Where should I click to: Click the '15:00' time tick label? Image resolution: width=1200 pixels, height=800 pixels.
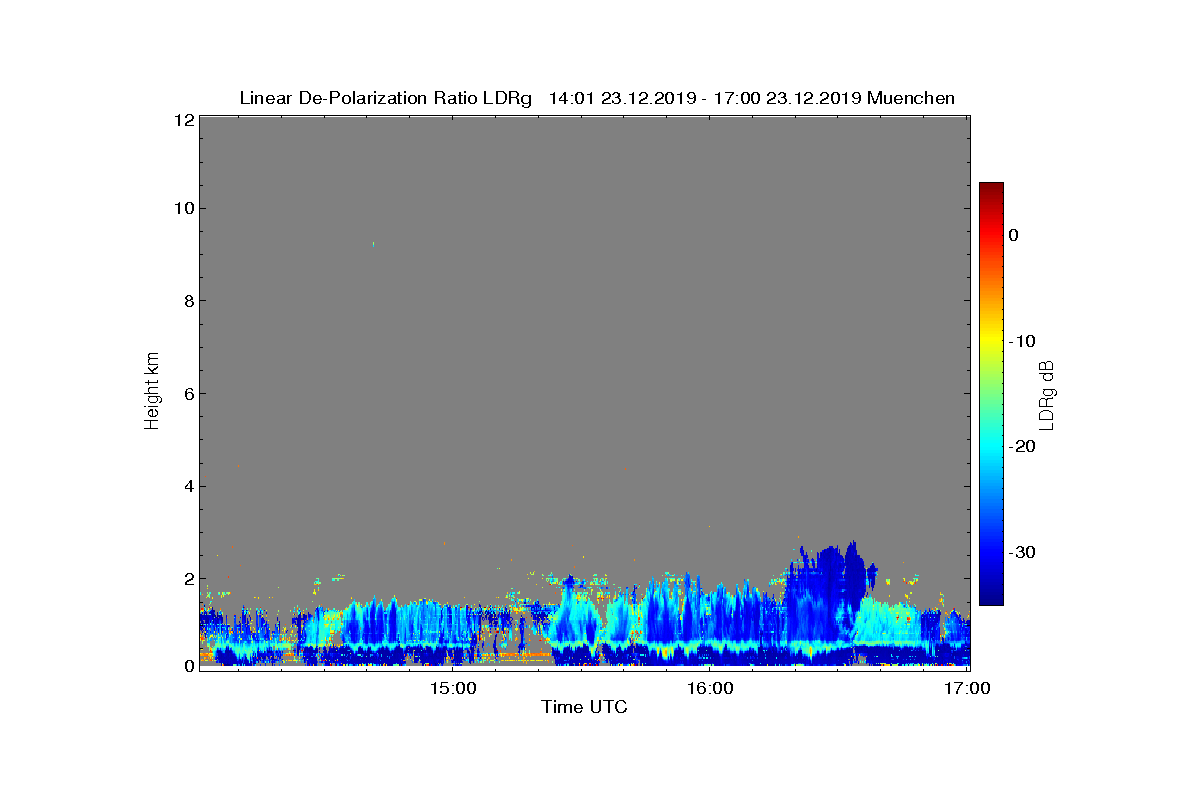coord(452,688)
